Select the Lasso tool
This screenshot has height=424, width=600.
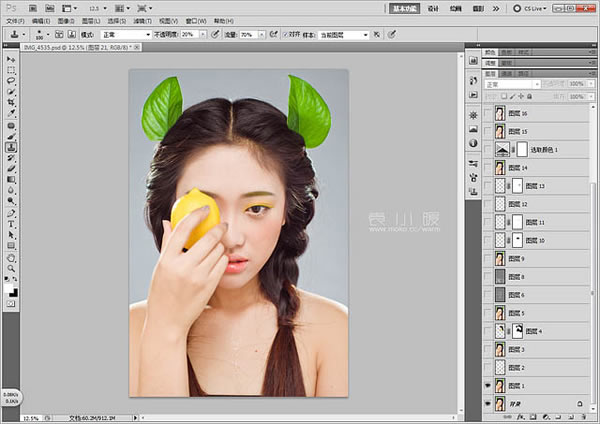(x=11, y=81)
